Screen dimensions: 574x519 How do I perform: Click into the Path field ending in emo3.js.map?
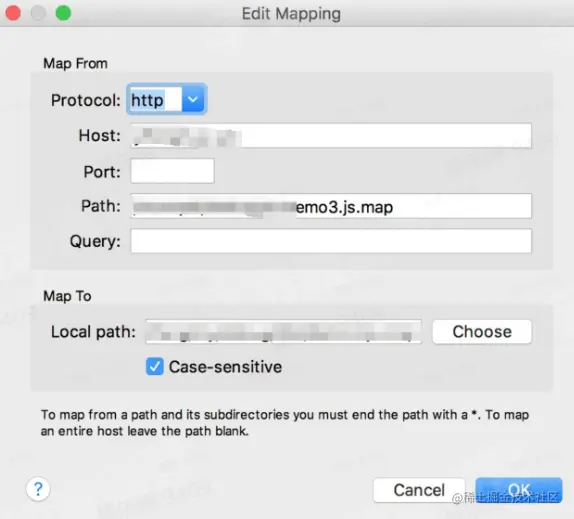coord(331,206)
